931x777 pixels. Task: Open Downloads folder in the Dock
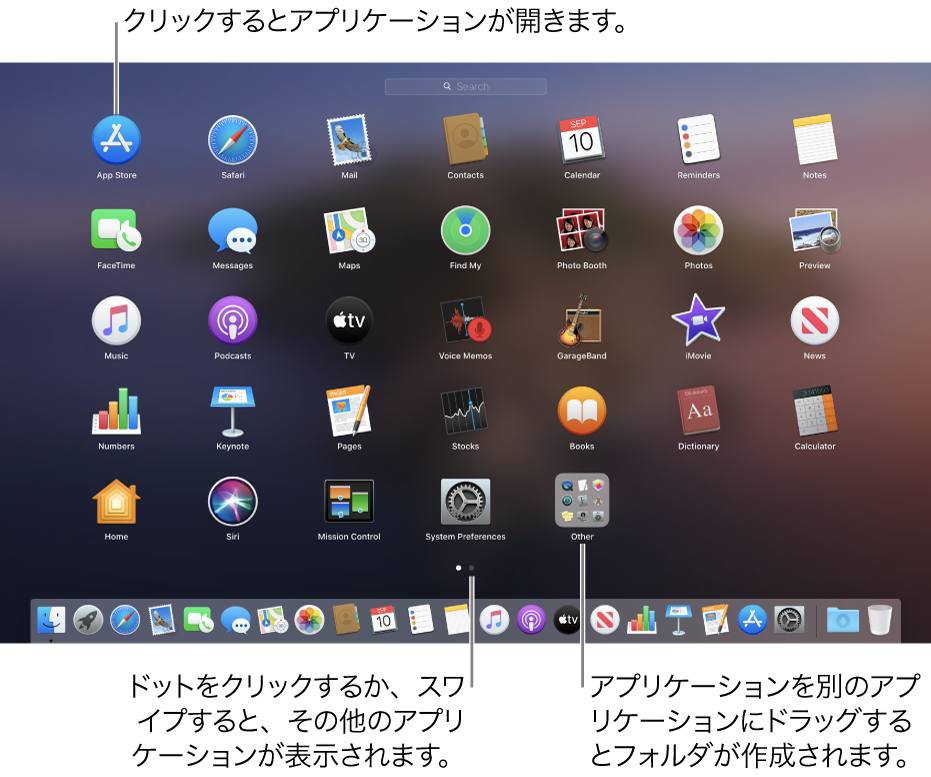tap(843, 621)
